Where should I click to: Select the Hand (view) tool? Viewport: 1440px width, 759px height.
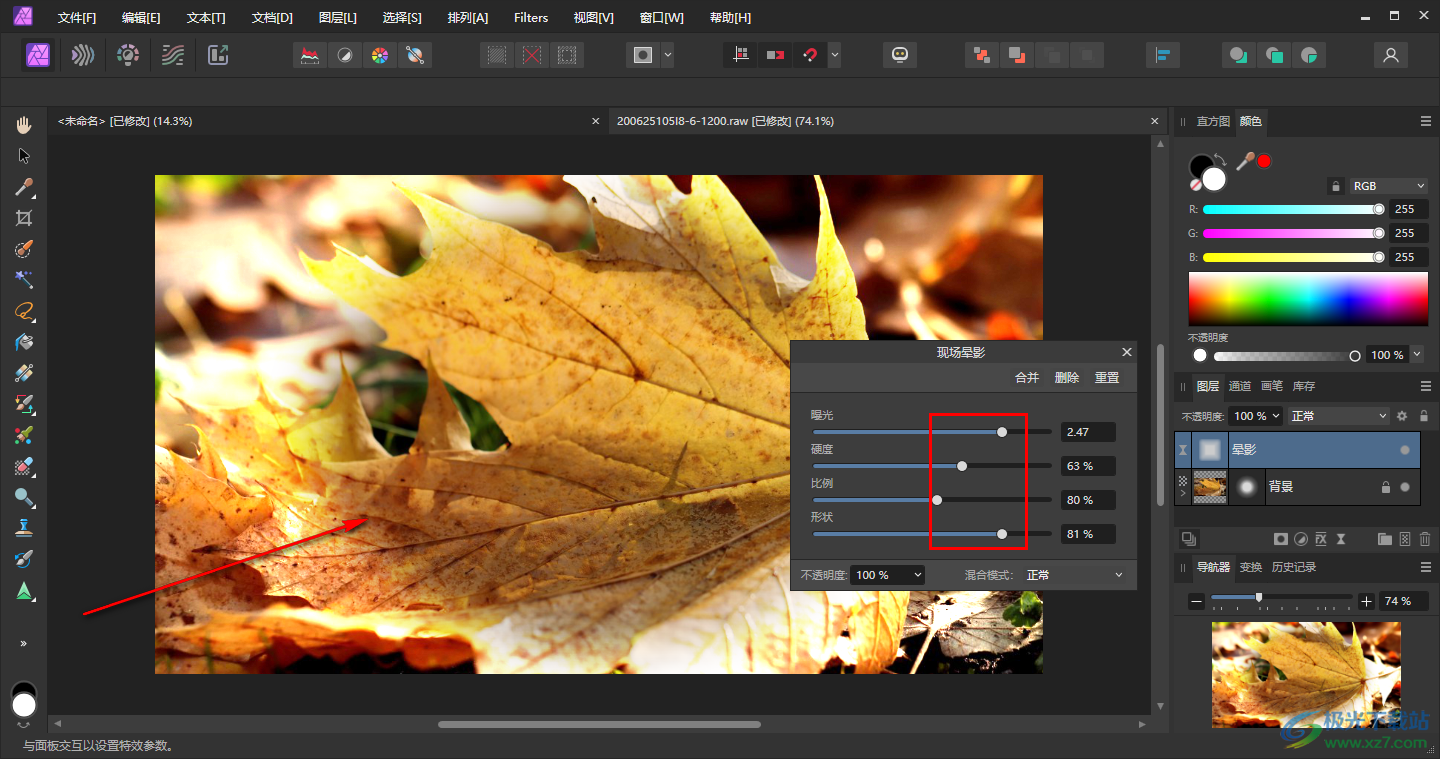coord(24,124)
